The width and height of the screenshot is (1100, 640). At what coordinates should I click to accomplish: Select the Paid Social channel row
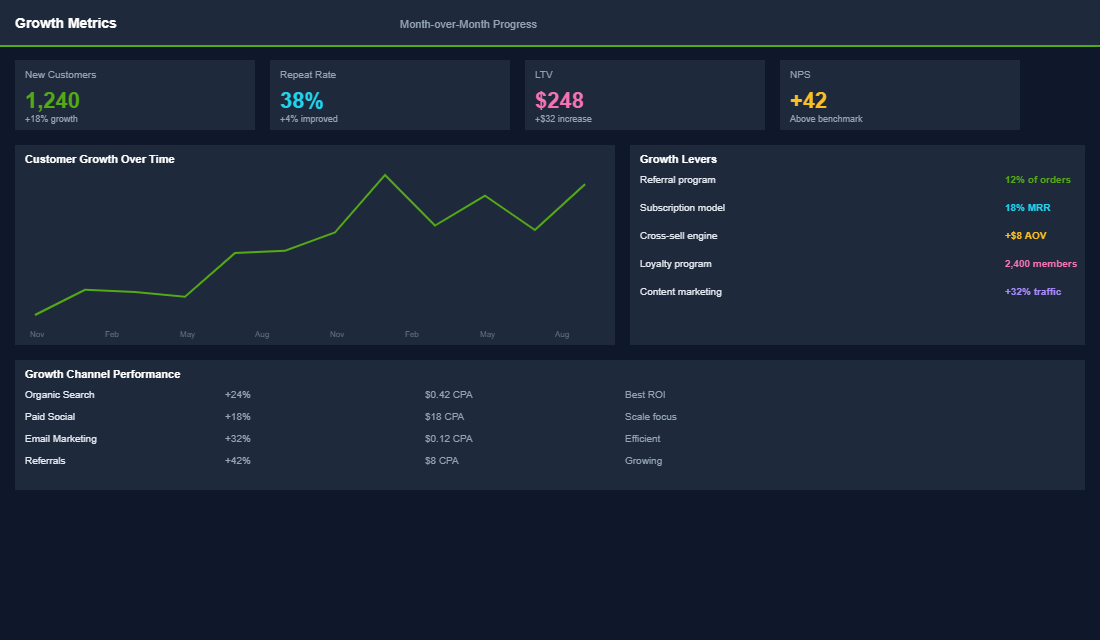click(50, 416)
